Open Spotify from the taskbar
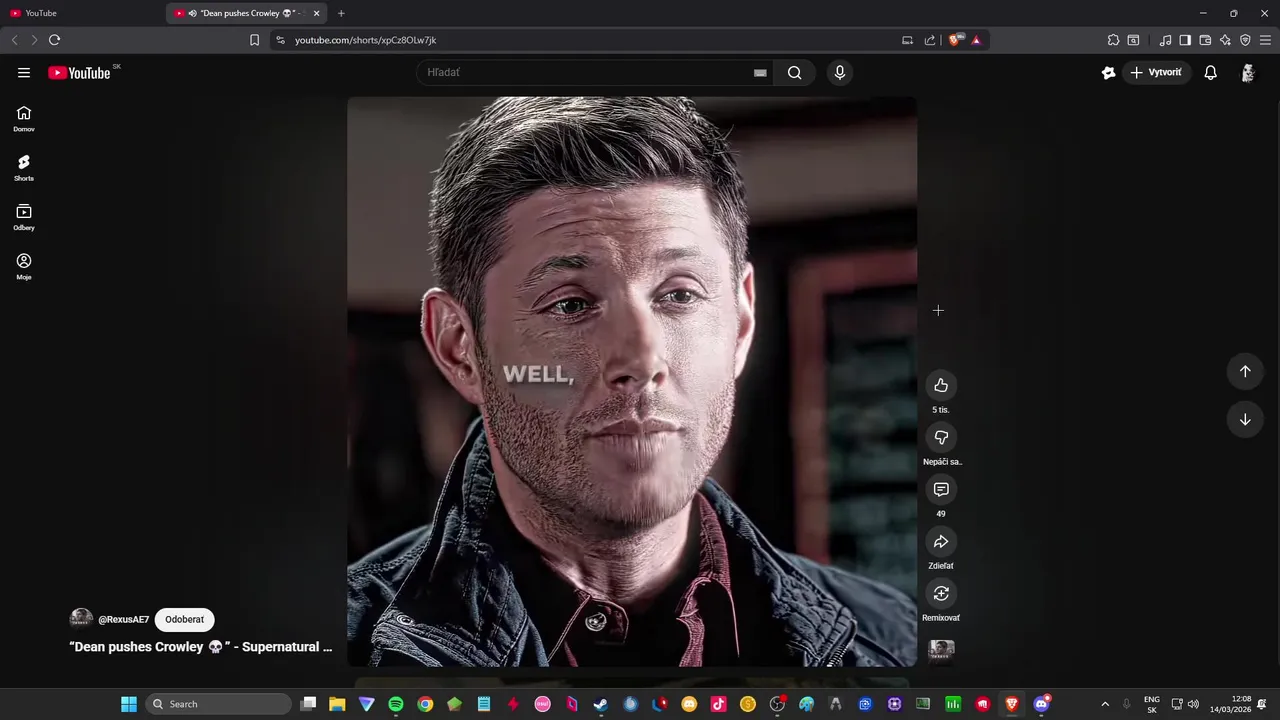 [396, 704]
